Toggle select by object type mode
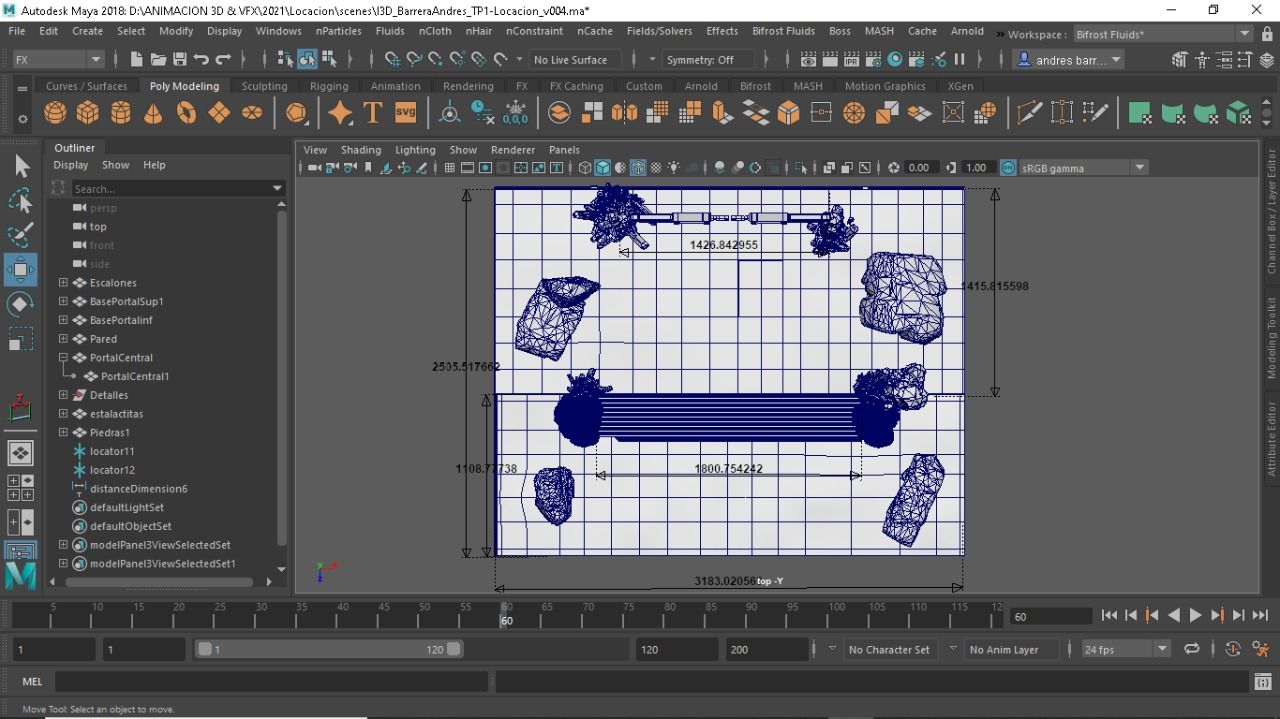1280x719 pixels. [307, 60]
